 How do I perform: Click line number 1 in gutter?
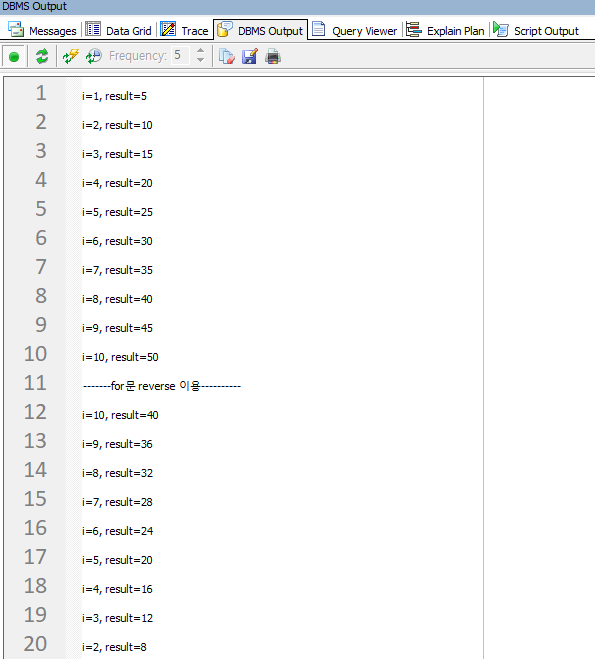point(41,93)
